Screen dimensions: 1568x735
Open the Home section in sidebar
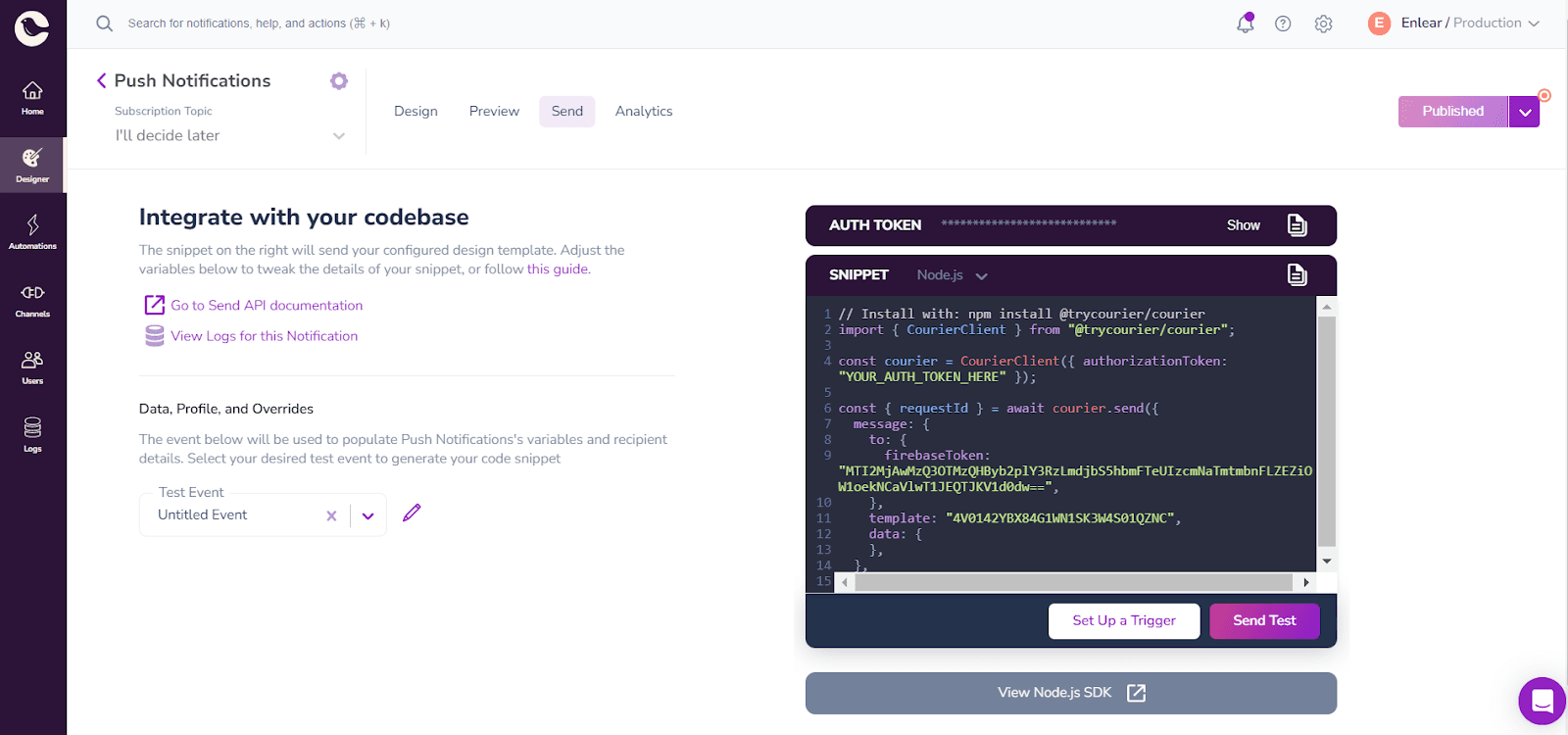click(x=32, y=98)
